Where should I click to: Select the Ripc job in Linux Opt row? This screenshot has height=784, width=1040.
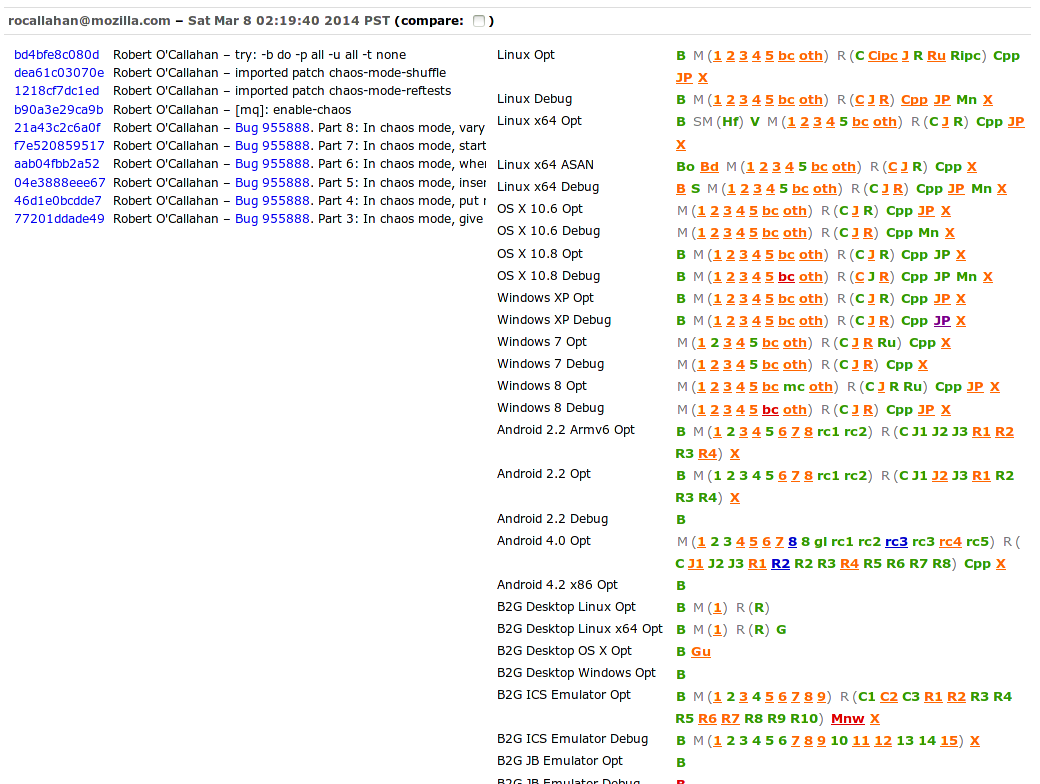point(965,56)
